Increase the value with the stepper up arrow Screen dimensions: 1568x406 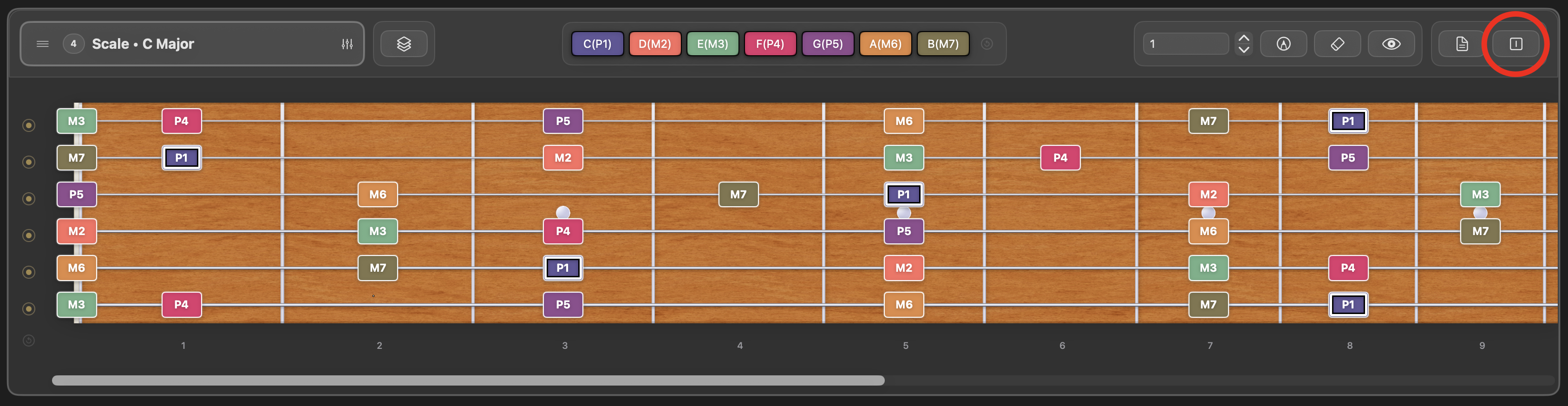click(1243, 38)
